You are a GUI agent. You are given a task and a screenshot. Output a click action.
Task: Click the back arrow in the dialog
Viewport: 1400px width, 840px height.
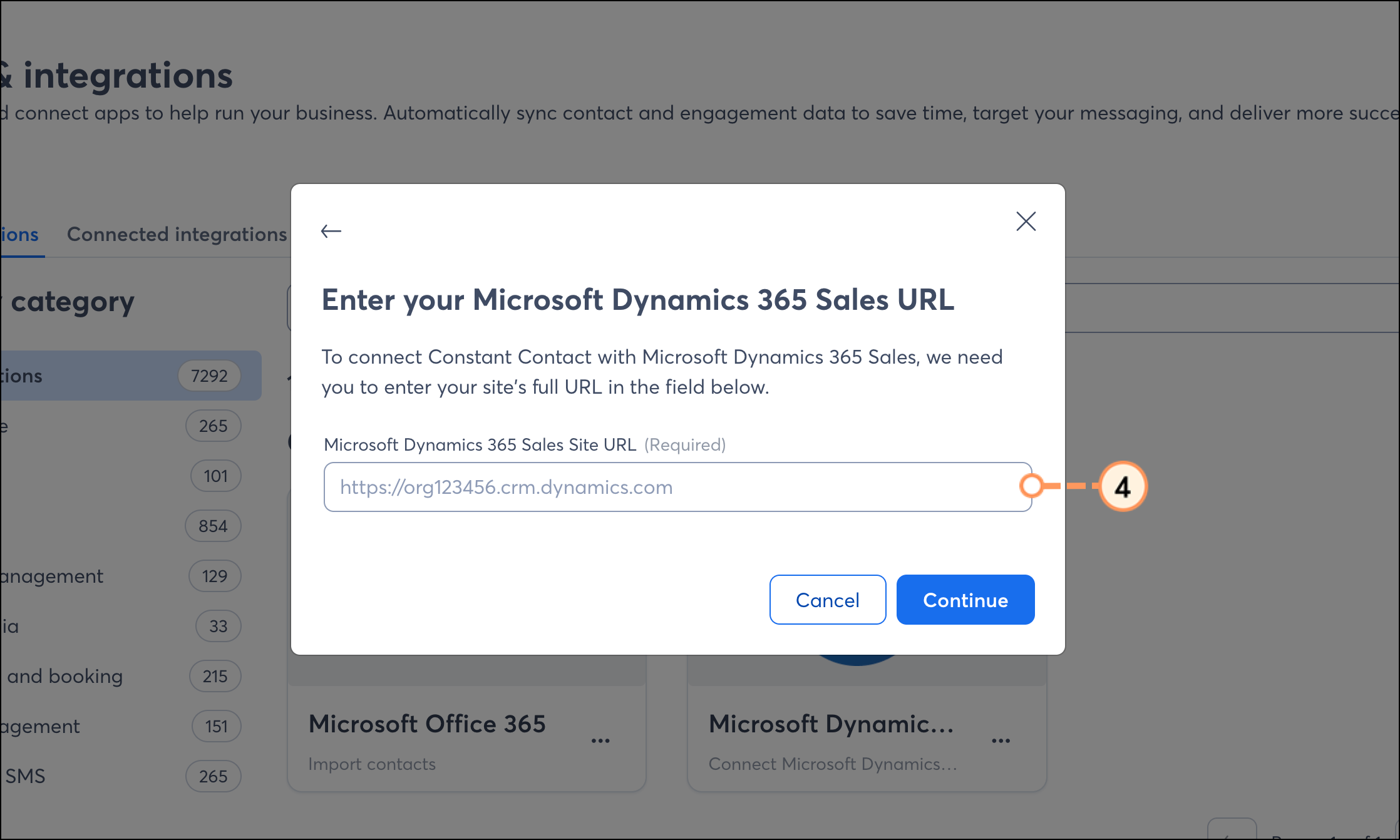[331, 231]
